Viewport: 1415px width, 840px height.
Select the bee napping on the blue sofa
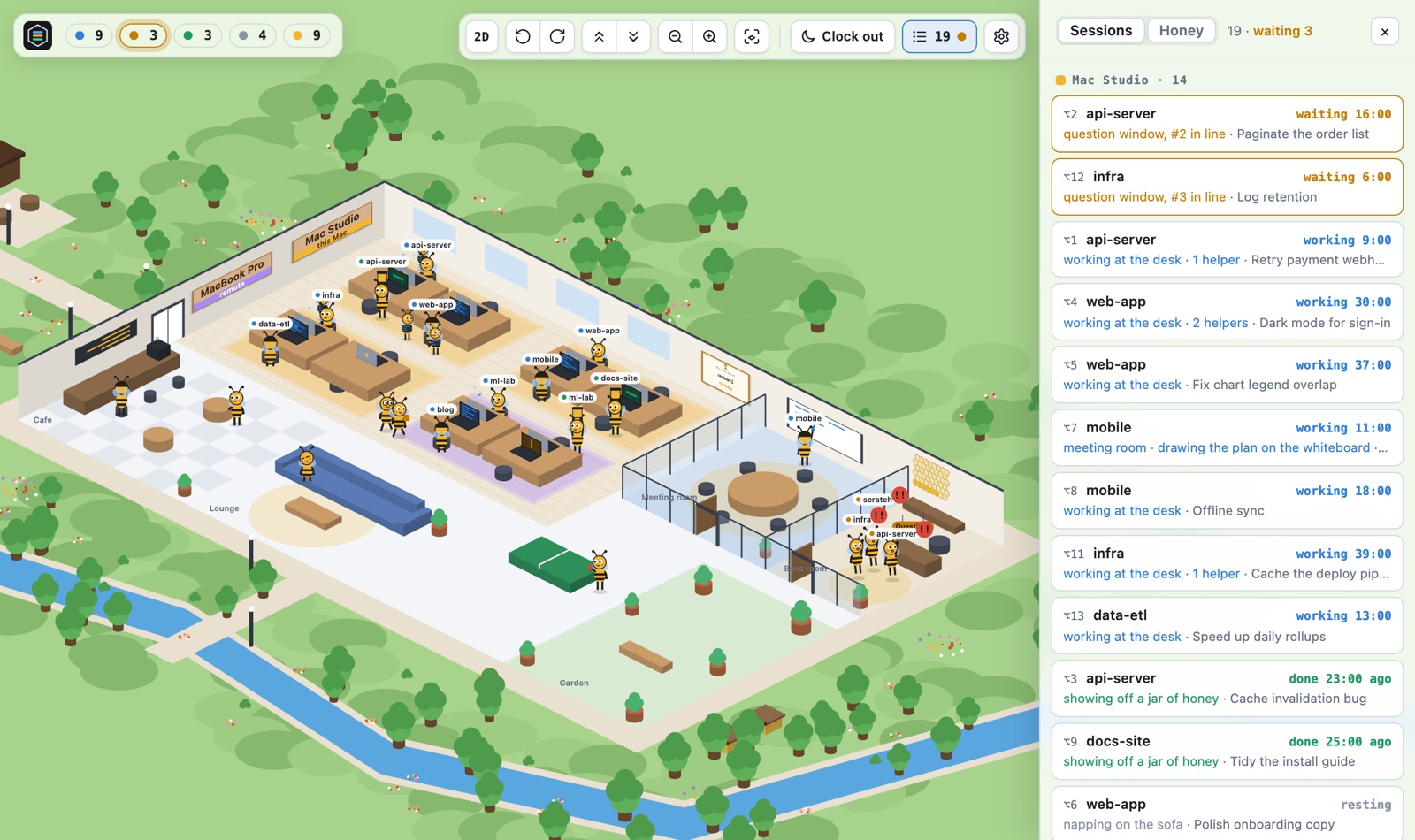[x=307, y=462]
